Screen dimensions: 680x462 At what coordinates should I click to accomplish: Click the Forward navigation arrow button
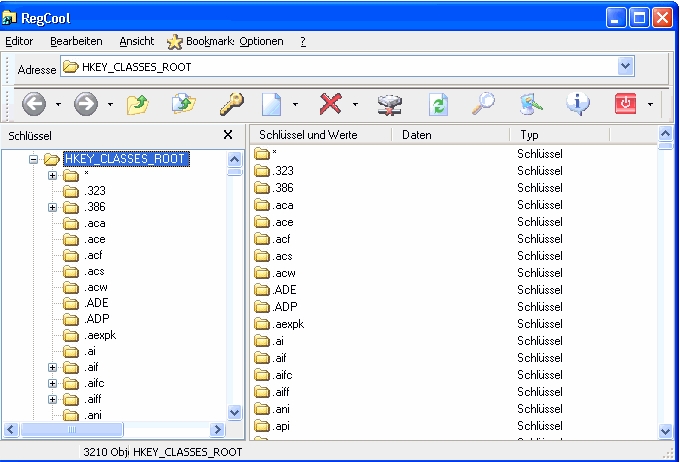[x=86, y=103]
